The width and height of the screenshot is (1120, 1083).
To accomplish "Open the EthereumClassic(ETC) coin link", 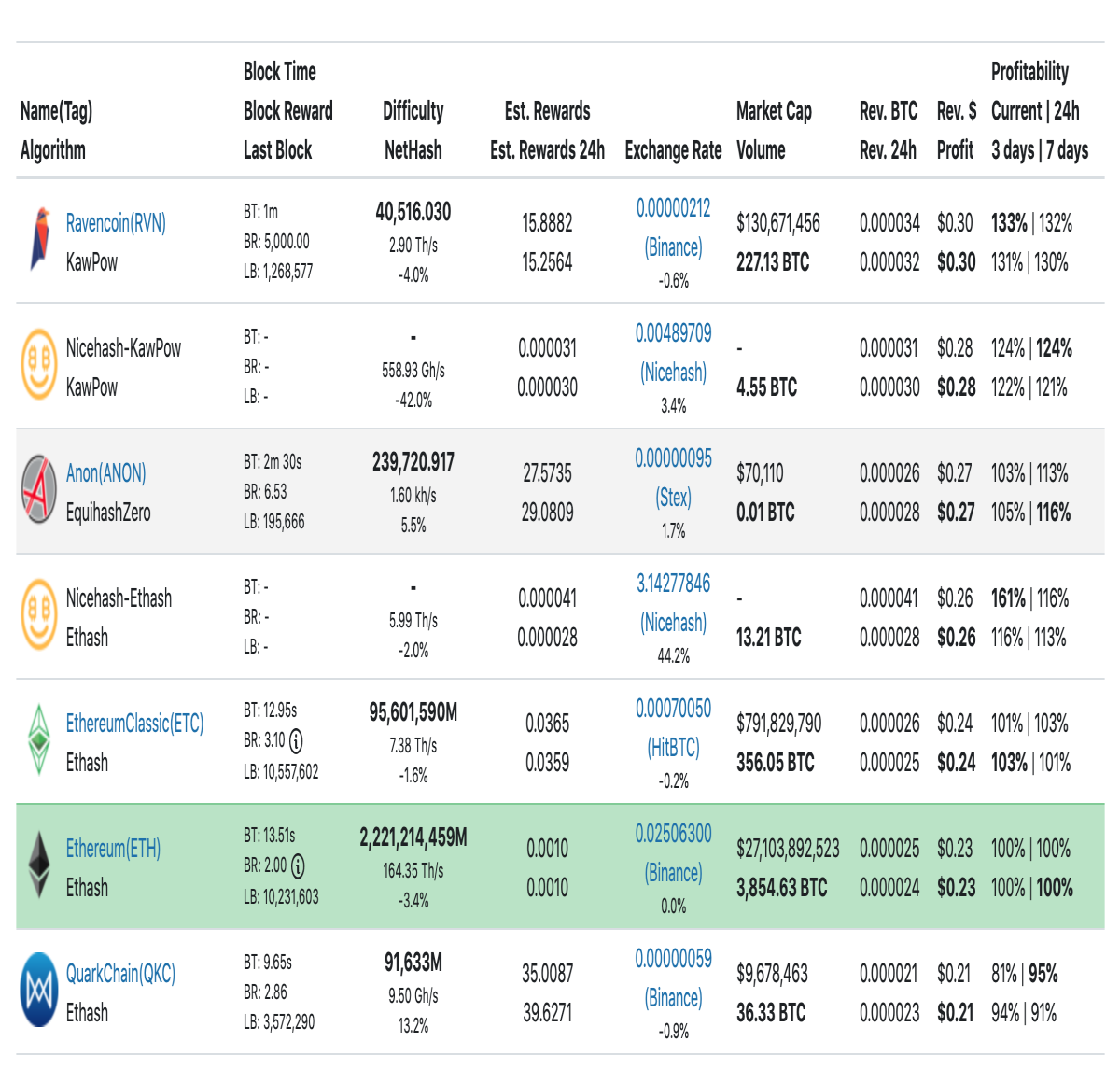I will pos(134,724).
